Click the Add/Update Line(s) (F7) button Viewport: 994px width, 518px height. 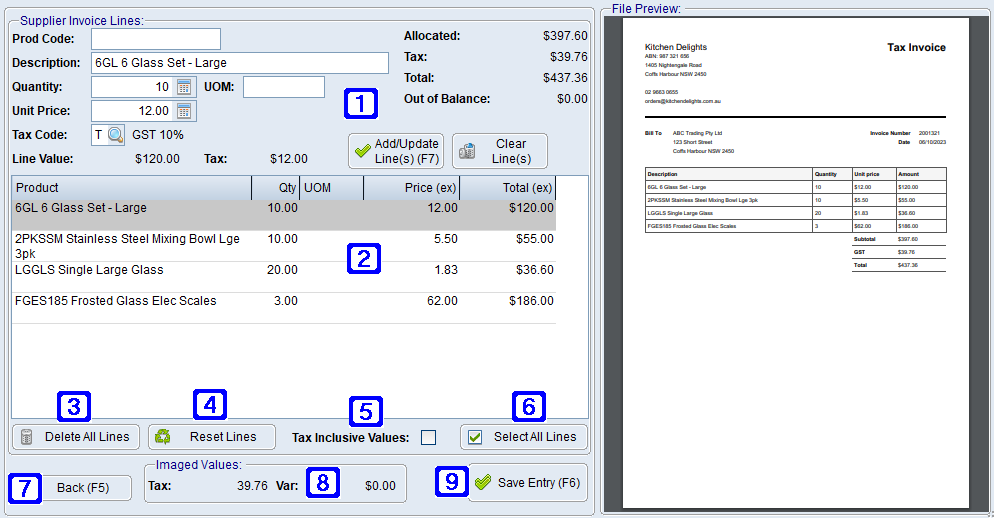coord(396,151)
